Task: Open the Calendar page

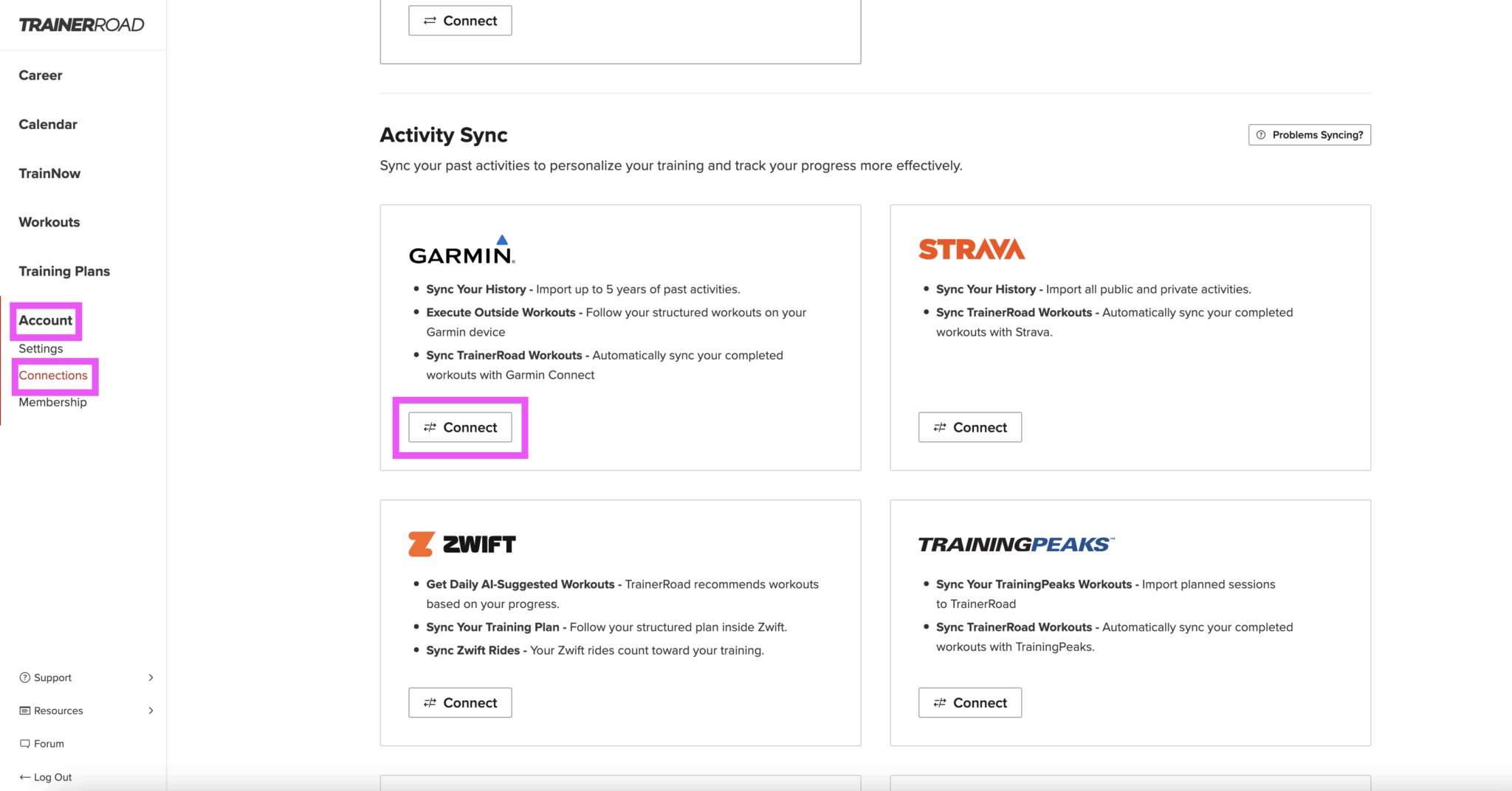Action: click(47, 124)
